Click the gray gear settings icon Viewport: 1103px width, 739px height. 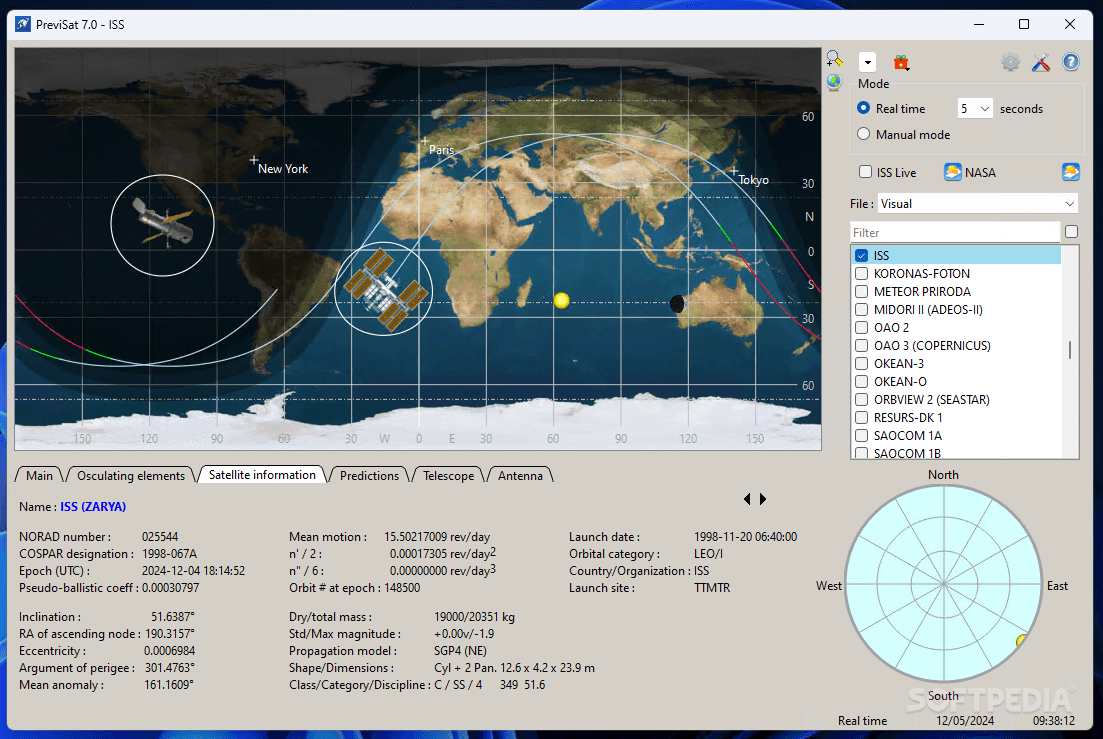(x=1010, y=62)
